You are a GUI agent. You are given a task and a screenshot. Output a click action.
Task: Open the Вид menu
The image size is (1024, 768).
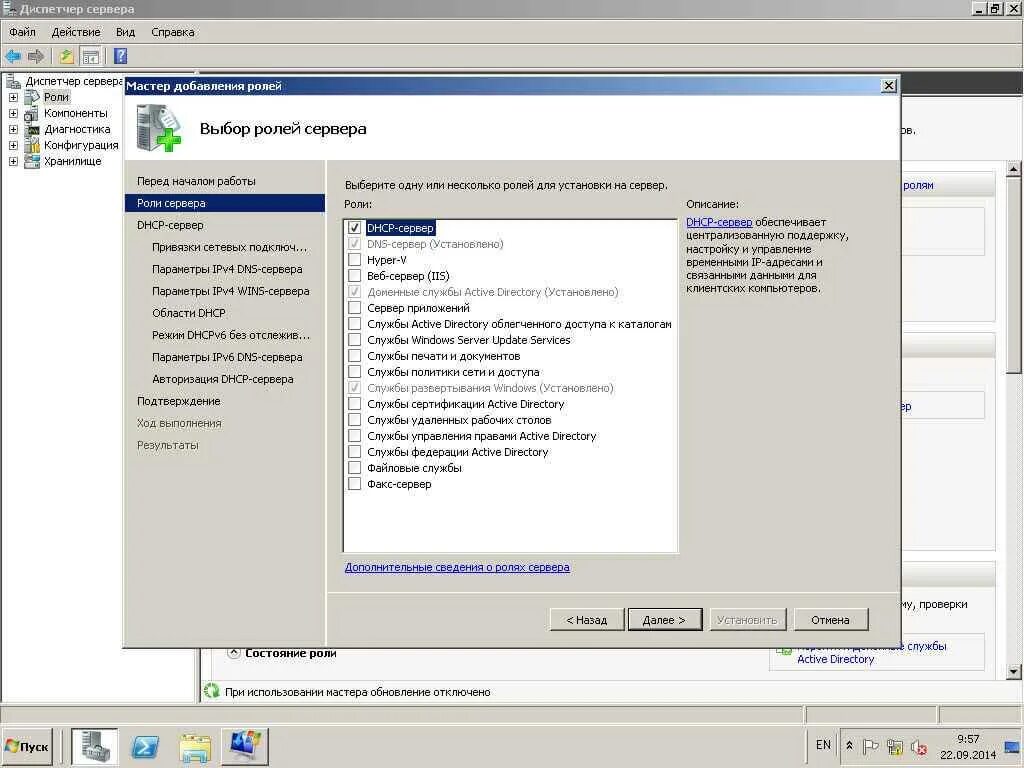click(125, 32)
